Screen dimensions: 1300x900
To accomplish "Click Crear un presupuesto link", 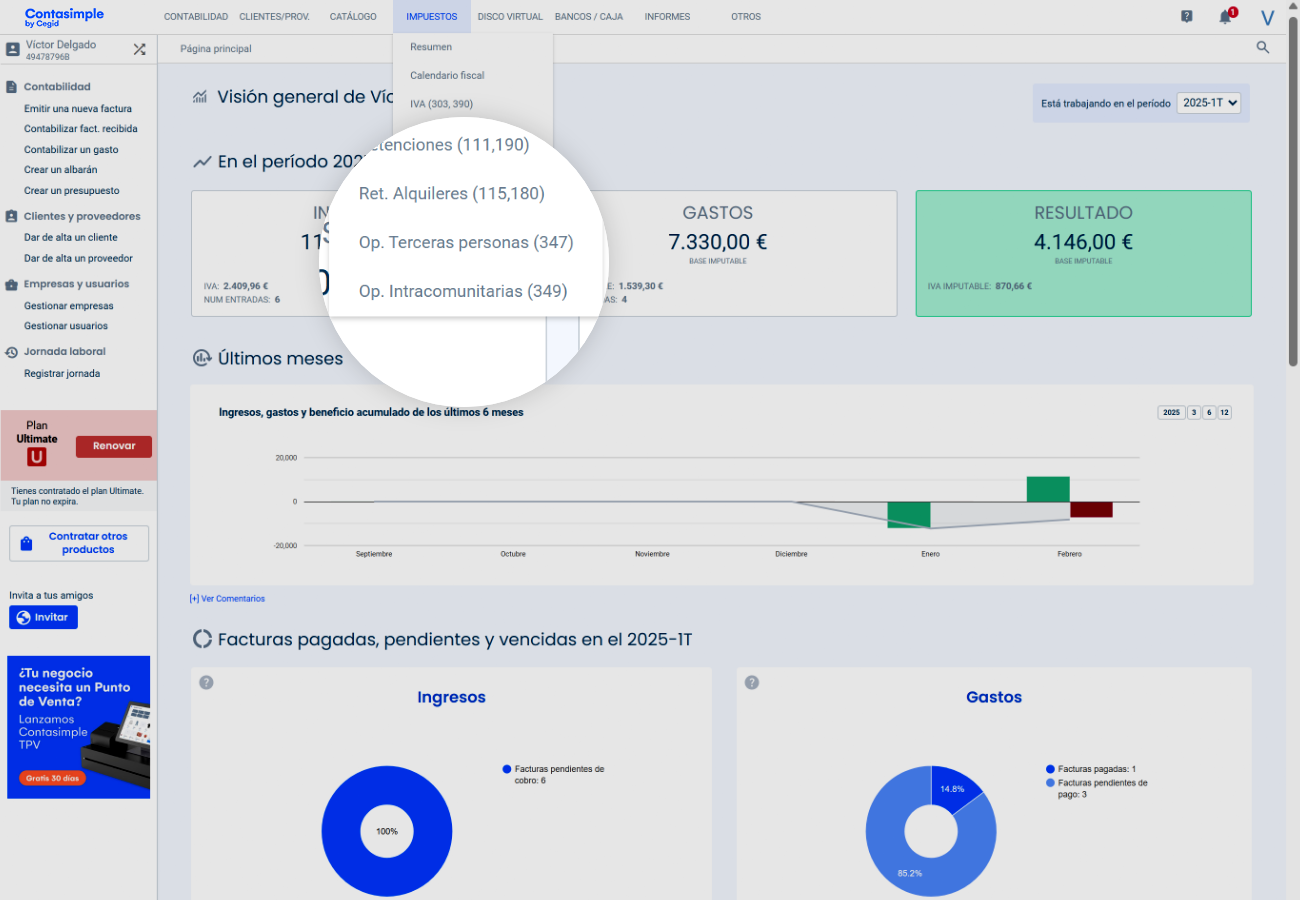I will click(72, 190).
